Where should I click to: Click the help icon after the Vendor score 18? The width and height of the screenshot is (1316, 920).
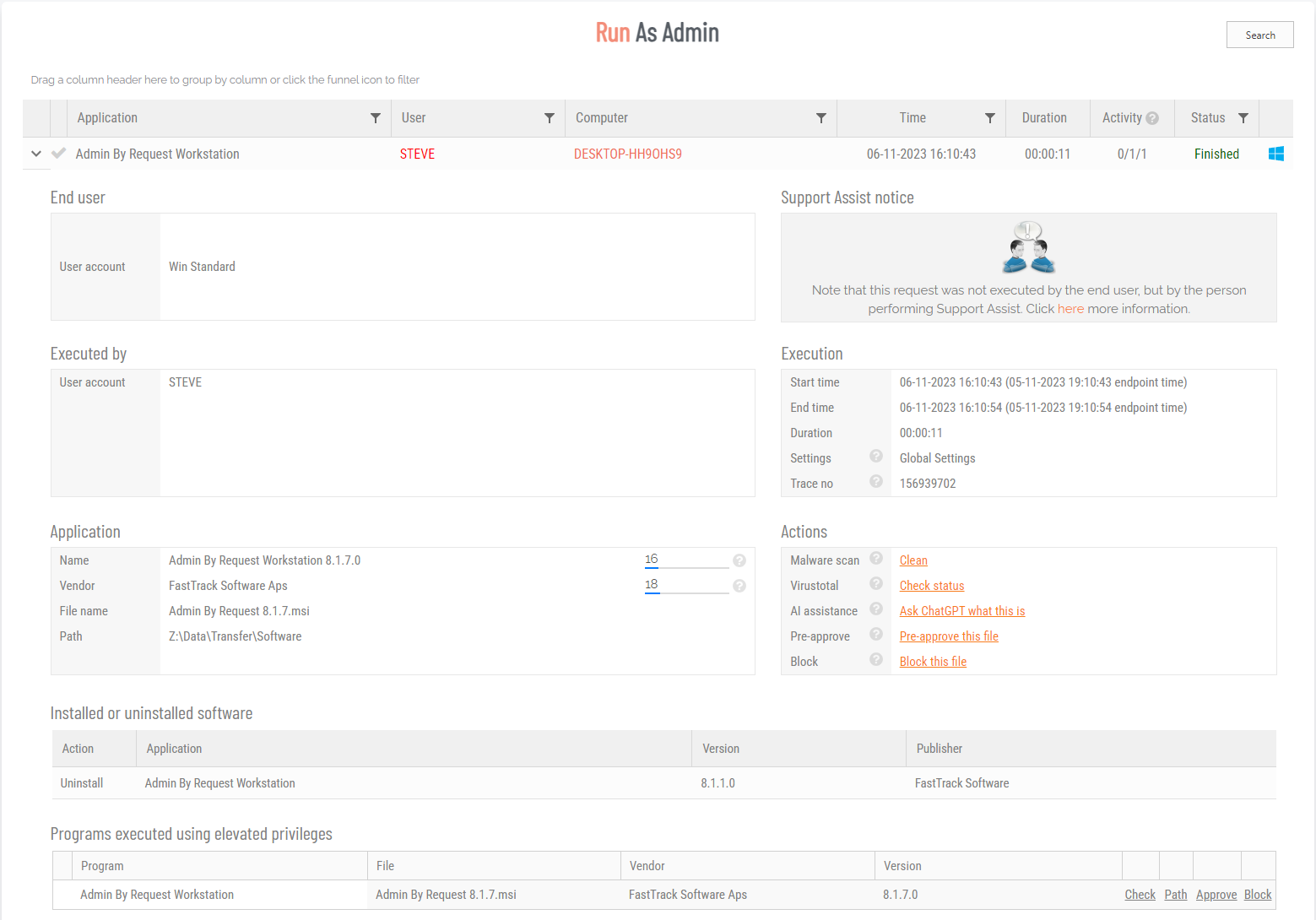click(x=739, y=586)
